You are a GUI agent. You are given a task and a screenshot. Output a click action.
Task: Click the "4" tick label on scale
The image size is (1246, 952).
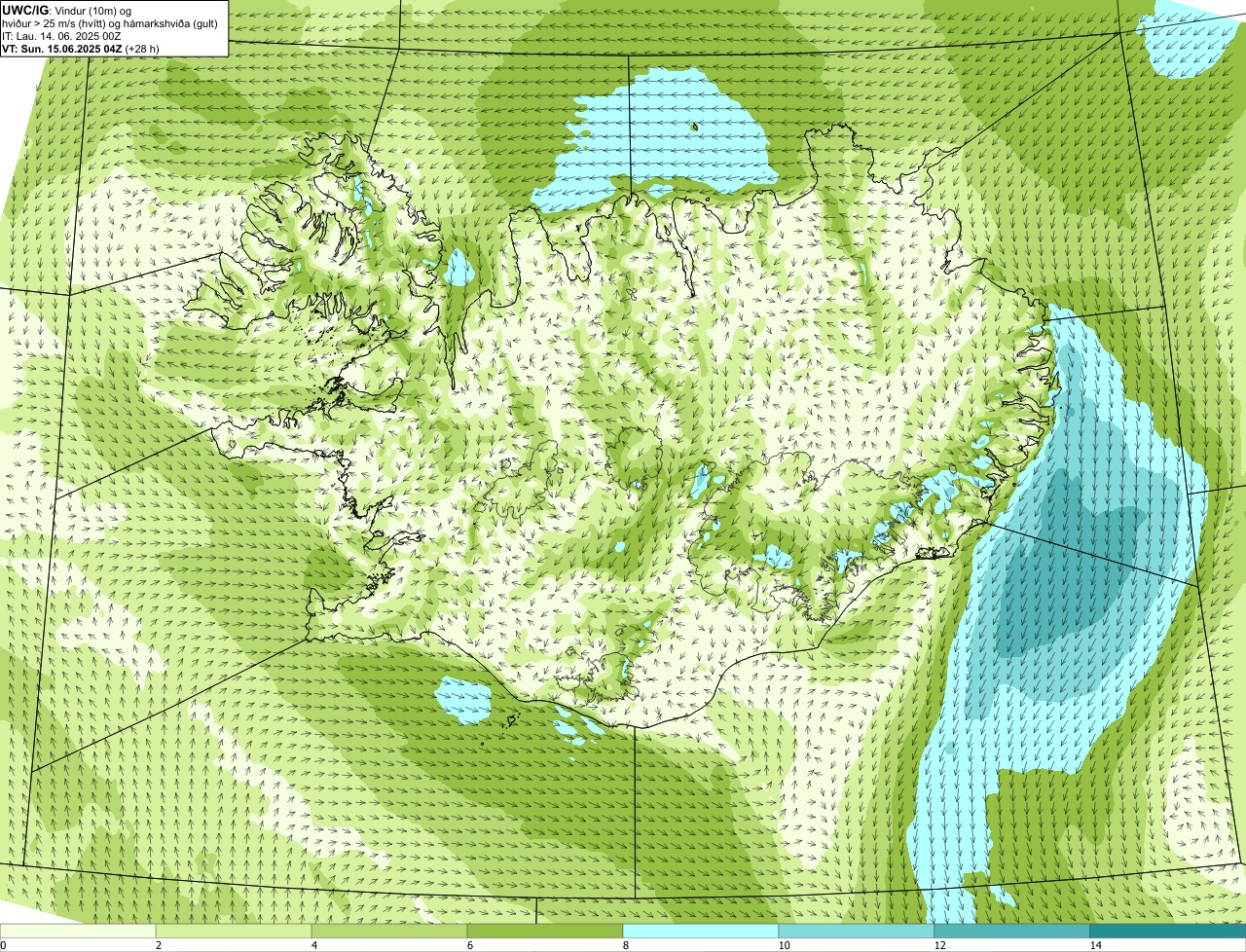point(313,945)
